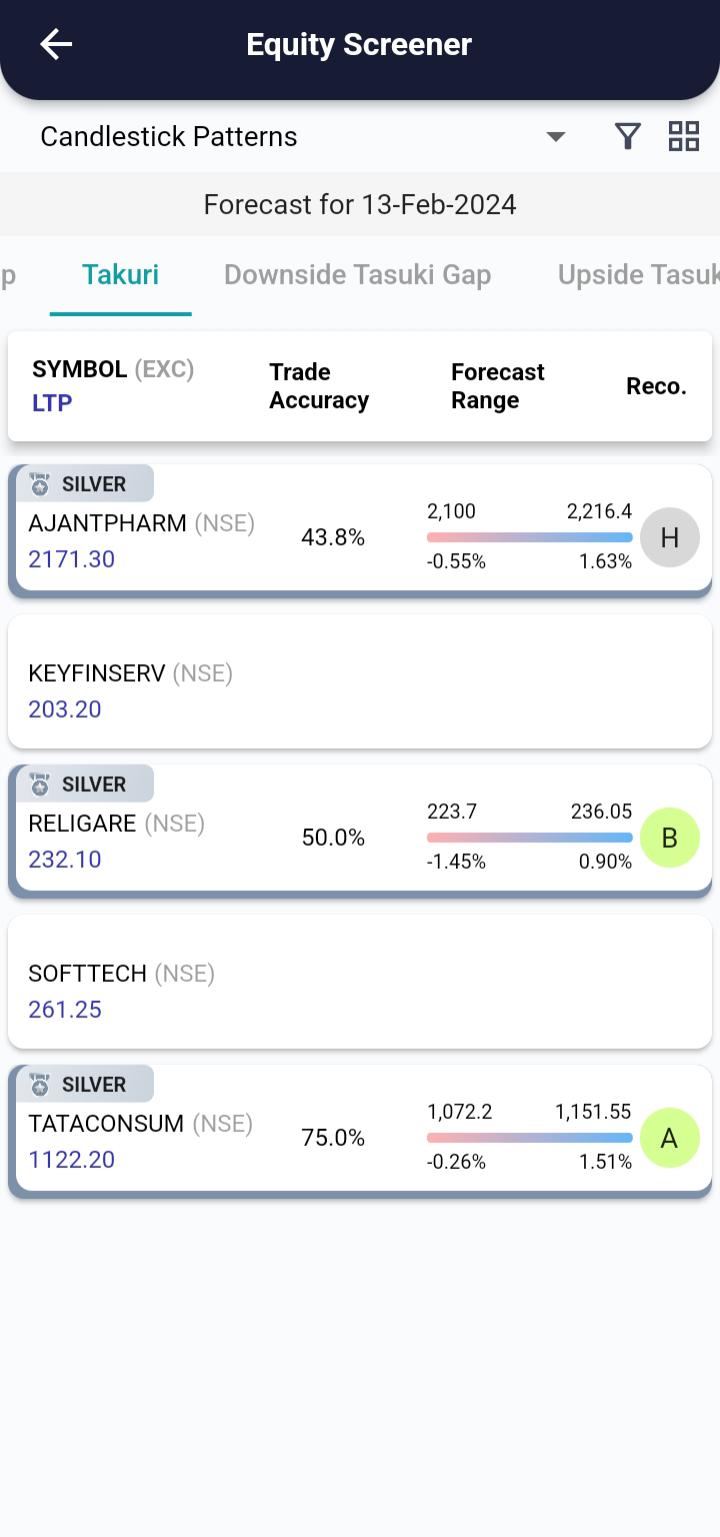Image resolution: width=720 pixels, height=1537 pixels.
Task: Expand the Candlestick Patterns dropdown arrow
Action: coord(556,136)
